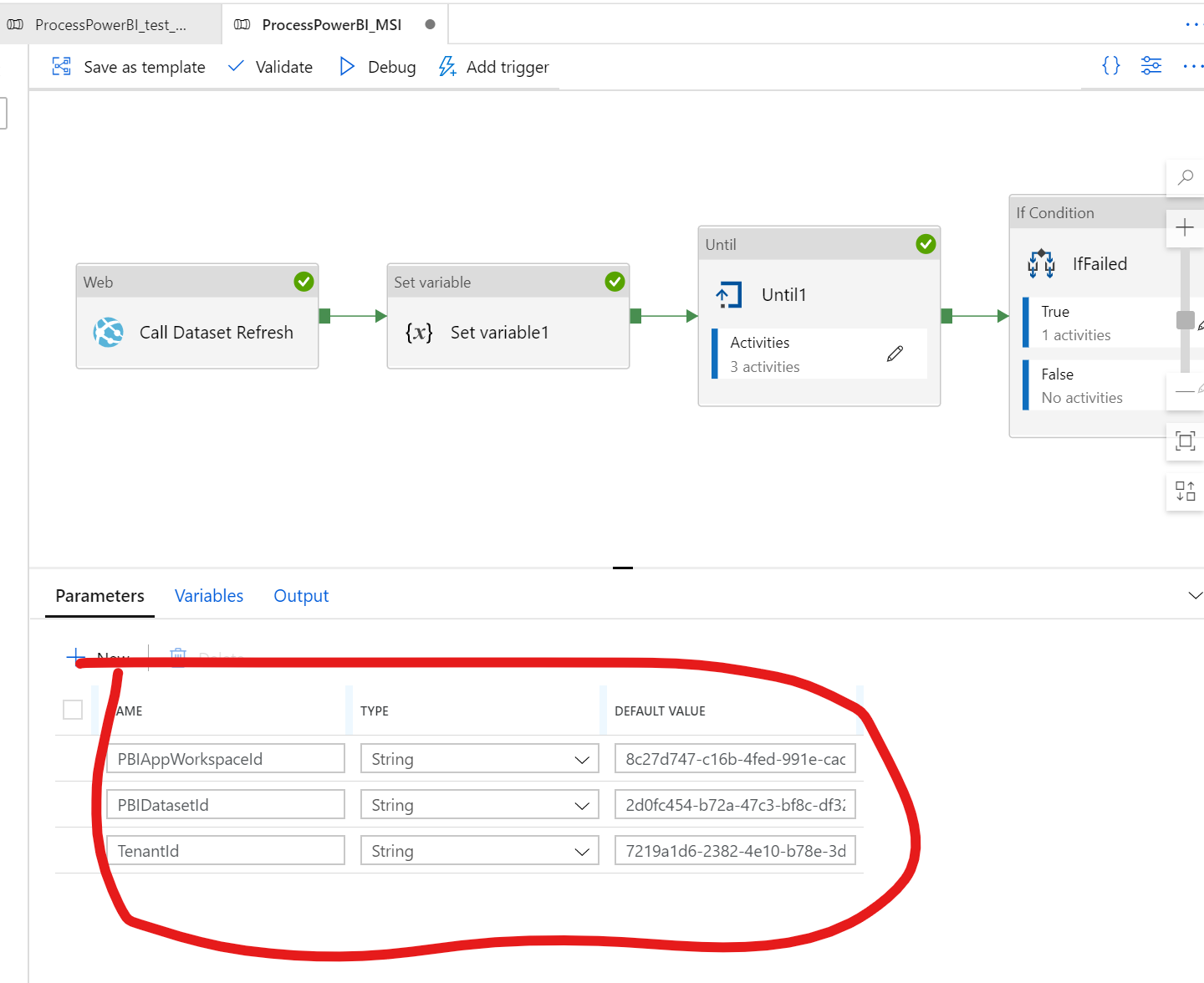Image resolution: width=1204 pixels, height=983 pixels.
Task: Start Debug run
Action: point(378,67)
